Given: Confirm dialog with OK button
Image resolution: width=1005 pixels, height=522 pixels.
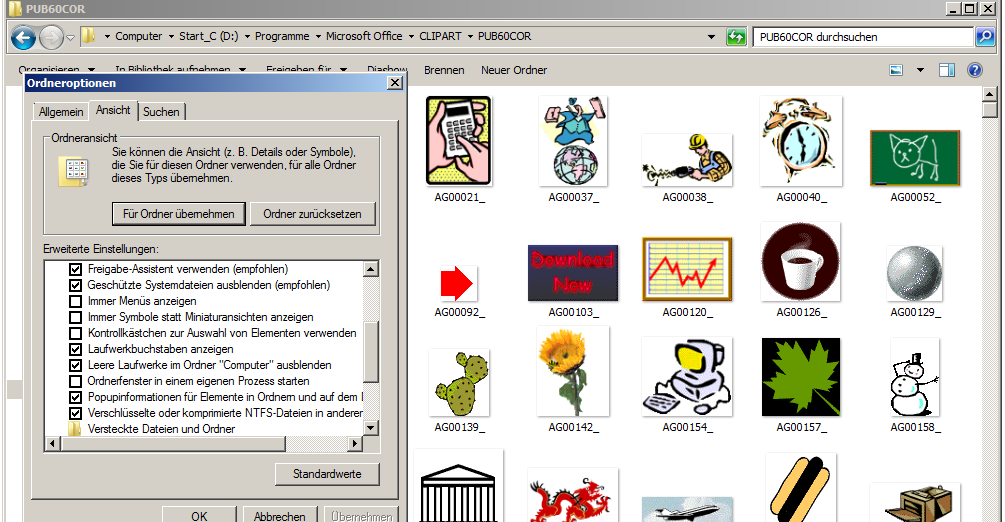Looking at the screenshot, I should point(199,515).
